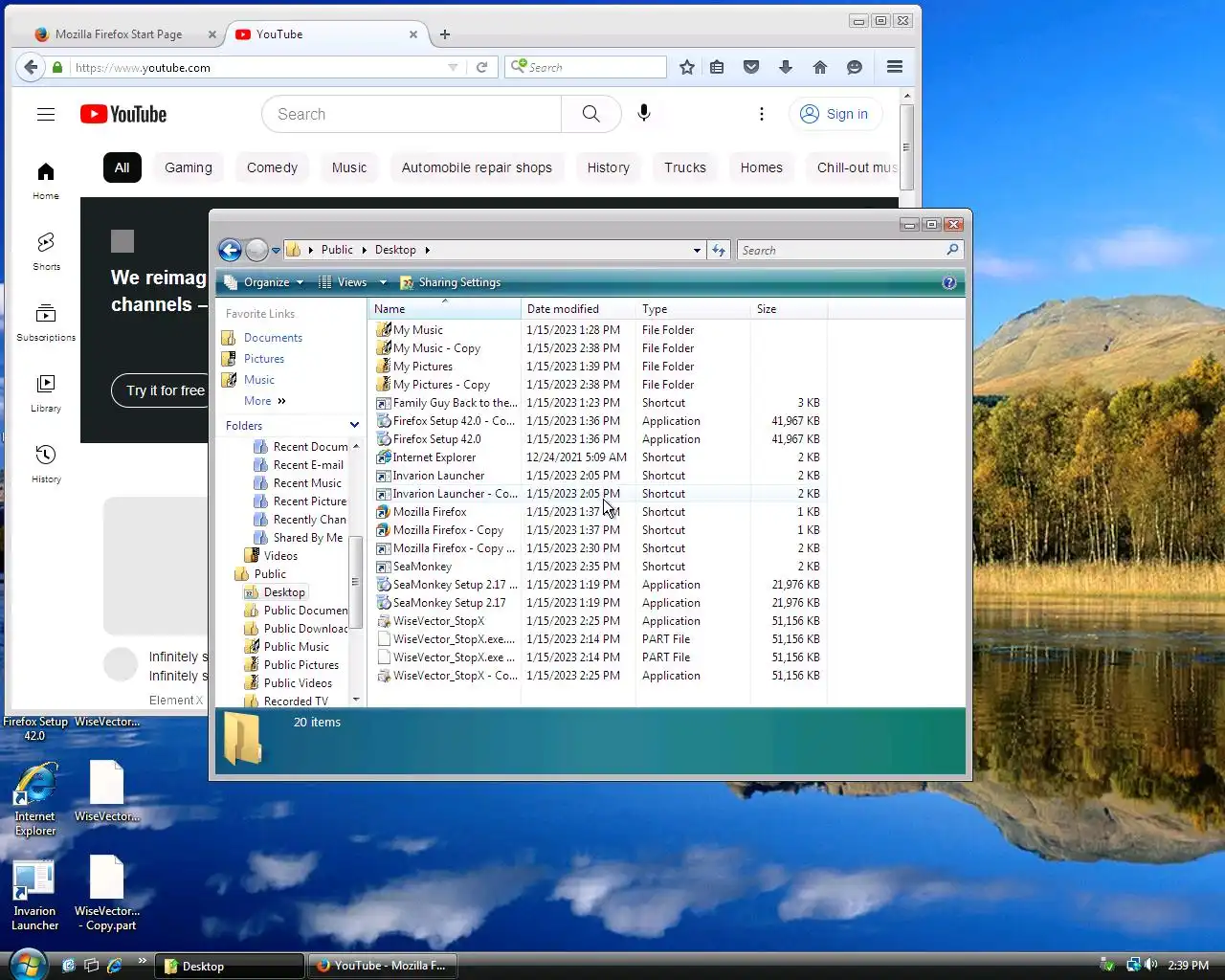This screenshot has width=1225, height=980.
Task: Click the Firefox search bar
Action: tap(586, 67)
